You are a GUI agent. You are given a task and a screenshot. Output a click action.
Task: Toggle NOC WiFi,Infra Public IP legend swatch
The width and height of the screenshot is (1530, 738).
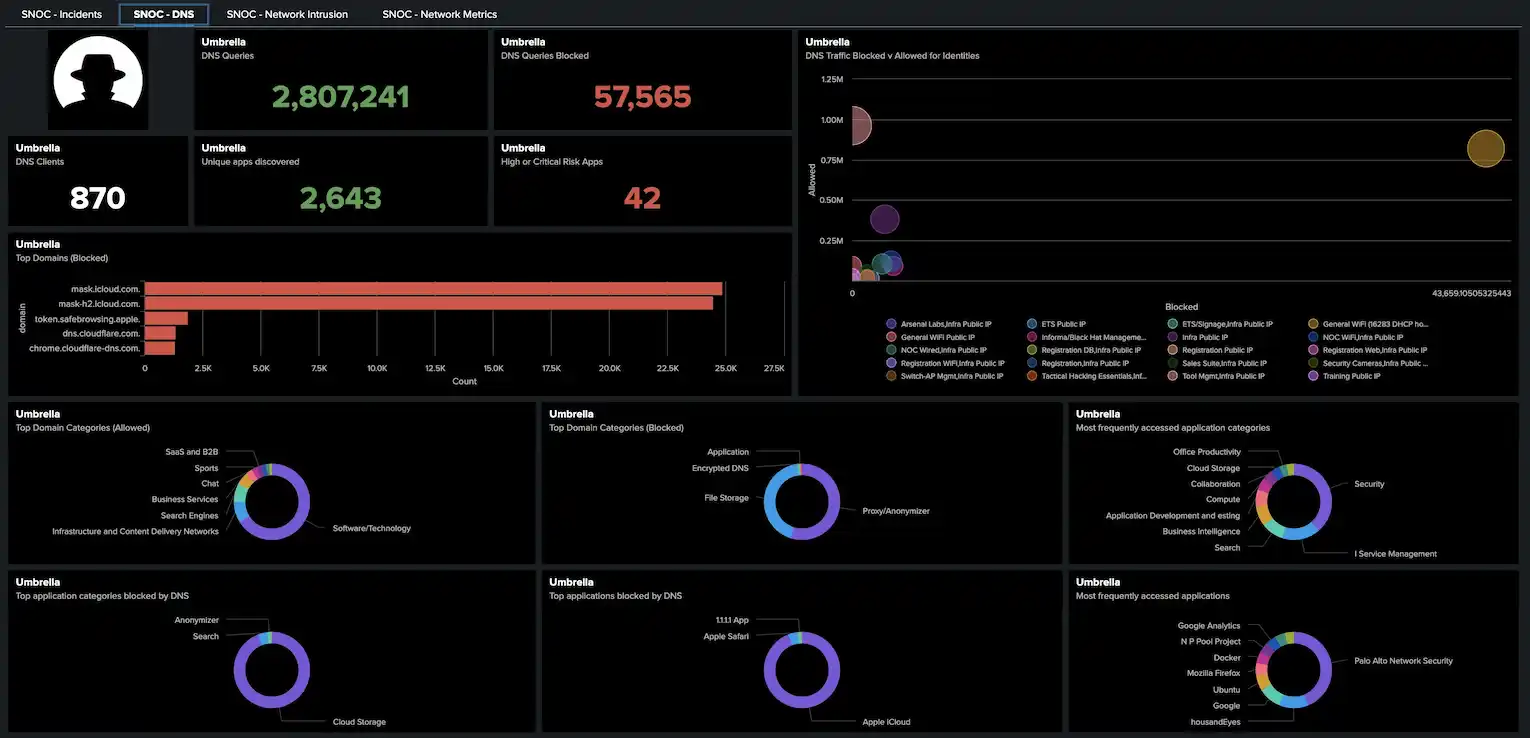[1313, 337]
